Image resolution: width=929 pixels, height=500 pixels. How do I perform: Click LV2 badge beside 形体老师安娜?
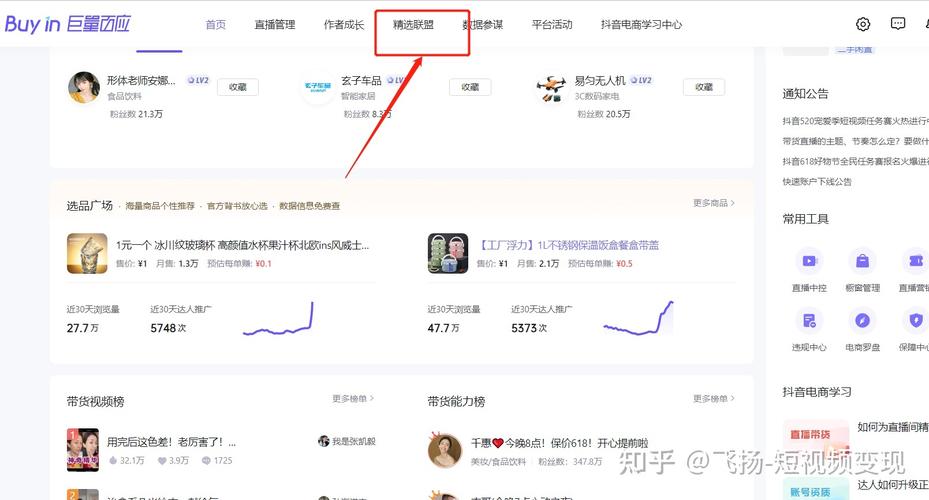click(198, 81)
